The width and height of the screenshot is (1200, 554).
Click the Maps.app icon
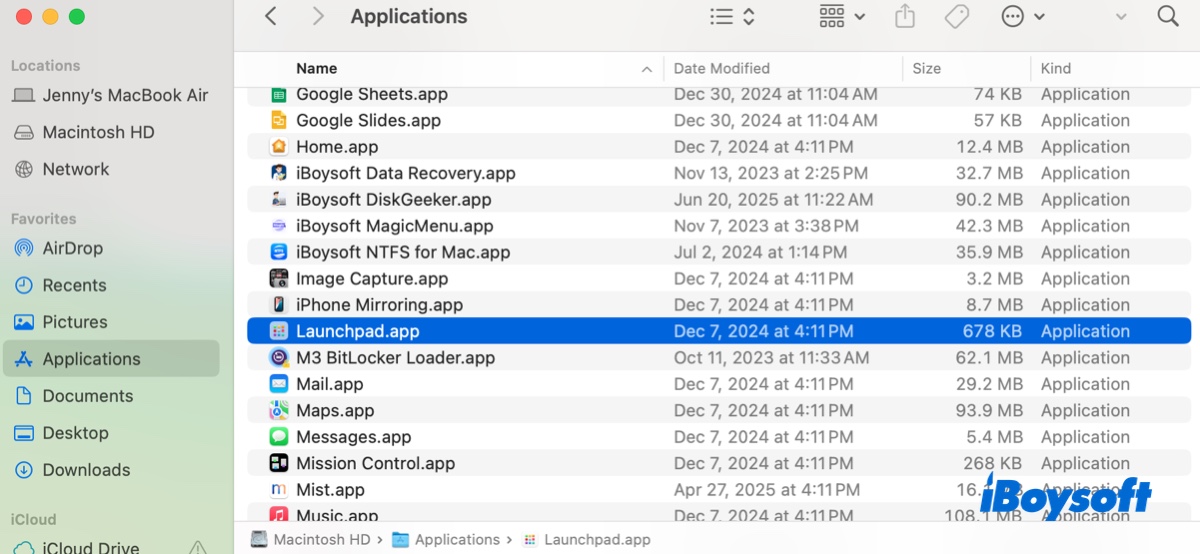279,411
